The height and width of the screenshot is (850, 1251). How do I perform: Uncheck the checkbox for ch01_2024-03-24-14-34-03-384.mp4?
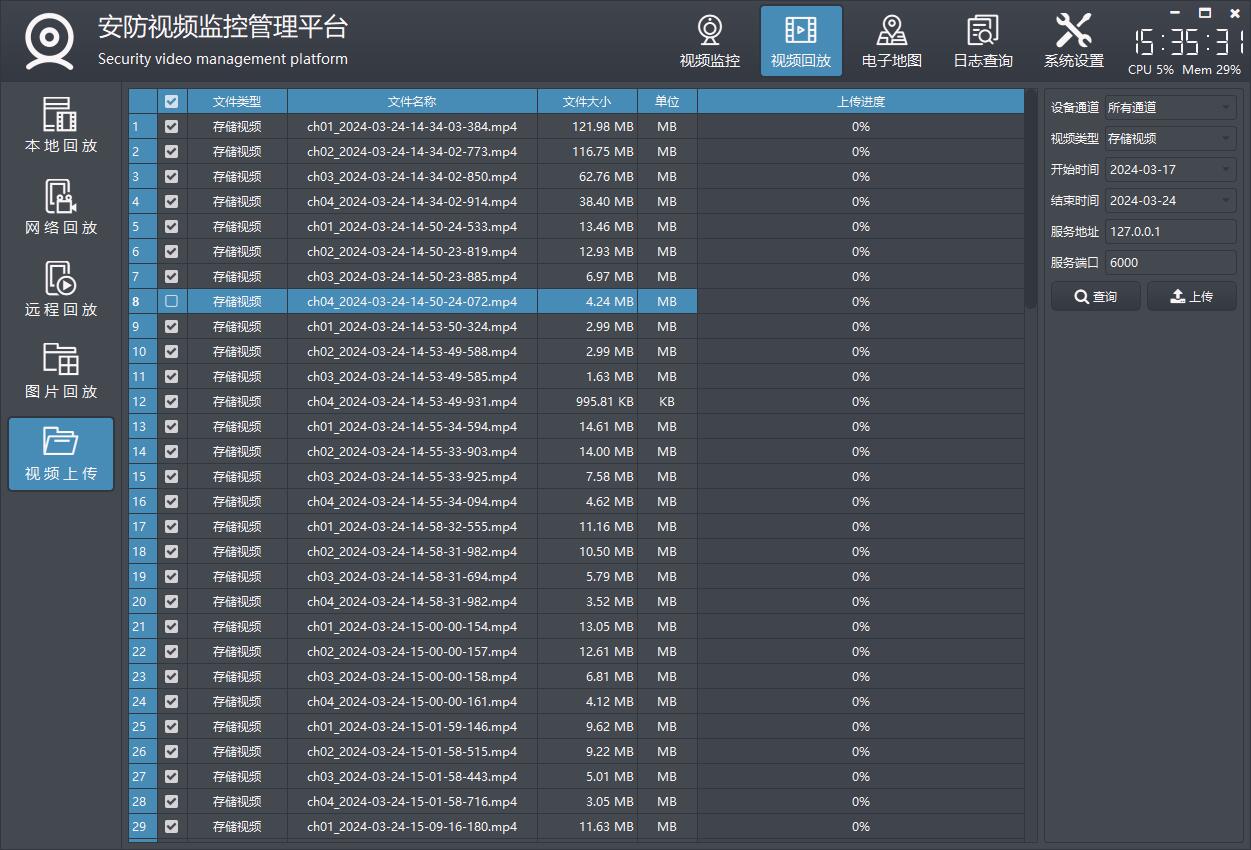tap(172, 127)
